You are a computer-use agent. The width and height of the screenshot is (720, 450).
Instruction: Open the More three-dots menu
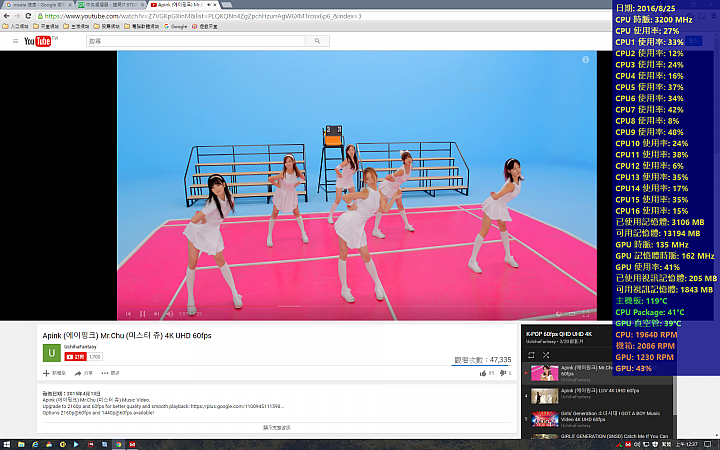pos(110,373)
